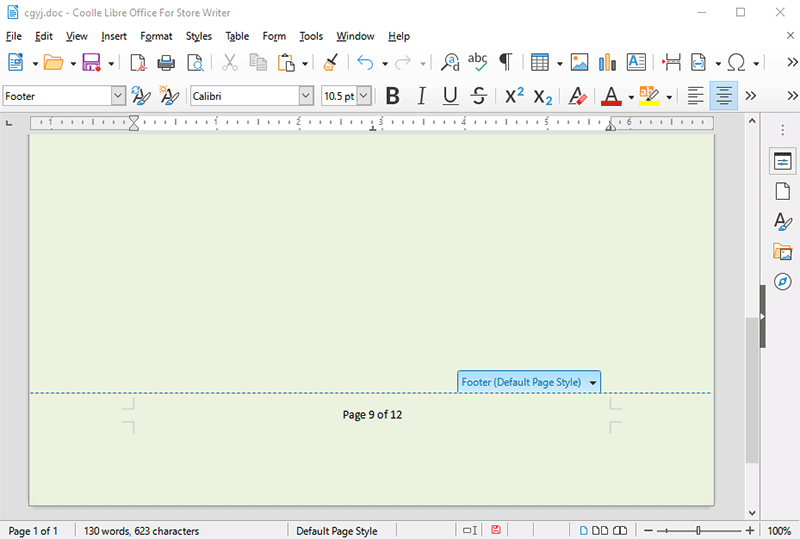Toggle formatting marks pilcrow button
The image size is (800, 539).
pyautogui.click(x=505, y=63)
